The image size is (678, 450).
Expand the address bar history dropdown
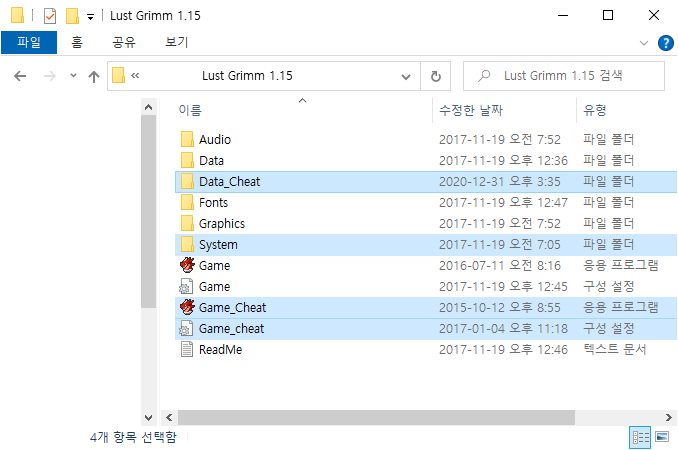[x=406, y=76]
